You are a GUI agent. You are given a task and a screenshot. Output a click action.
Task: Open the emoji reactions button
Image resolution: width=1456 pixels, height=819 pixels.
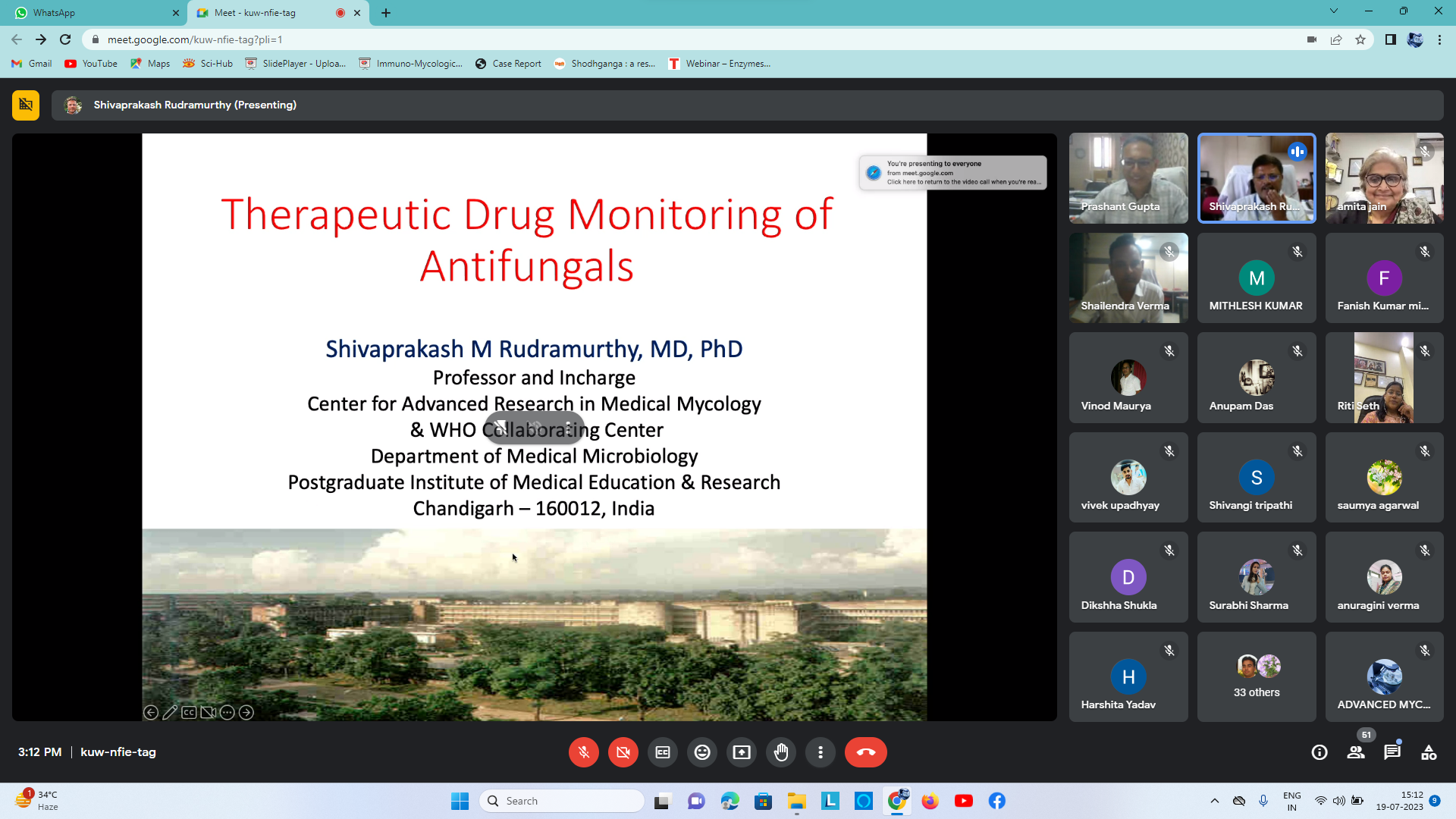coord(702,752)
